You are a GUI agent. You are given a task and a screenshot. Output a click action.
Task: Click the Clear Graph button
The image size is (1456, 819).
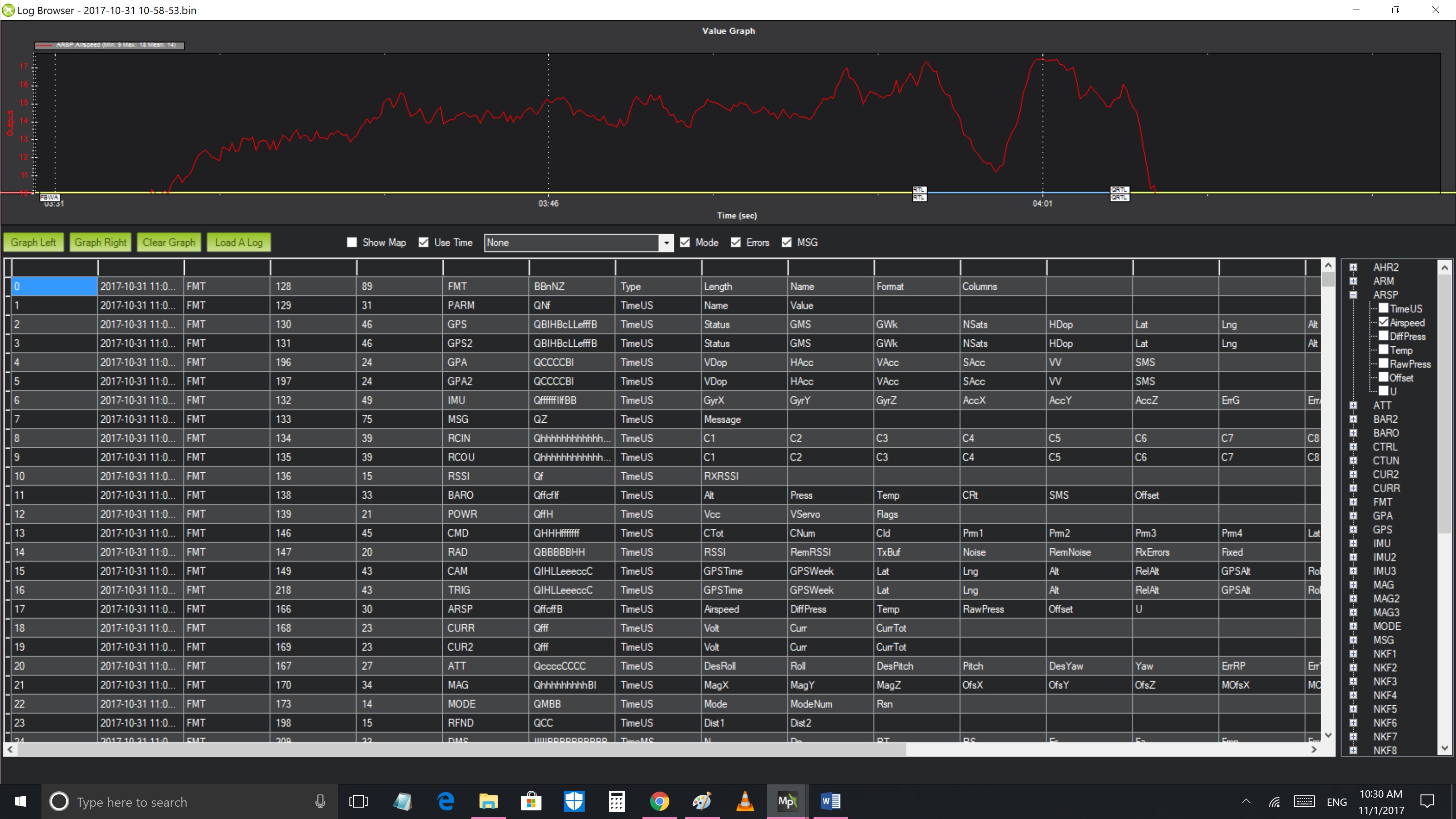pyautogui.click(x=168, y=243)
